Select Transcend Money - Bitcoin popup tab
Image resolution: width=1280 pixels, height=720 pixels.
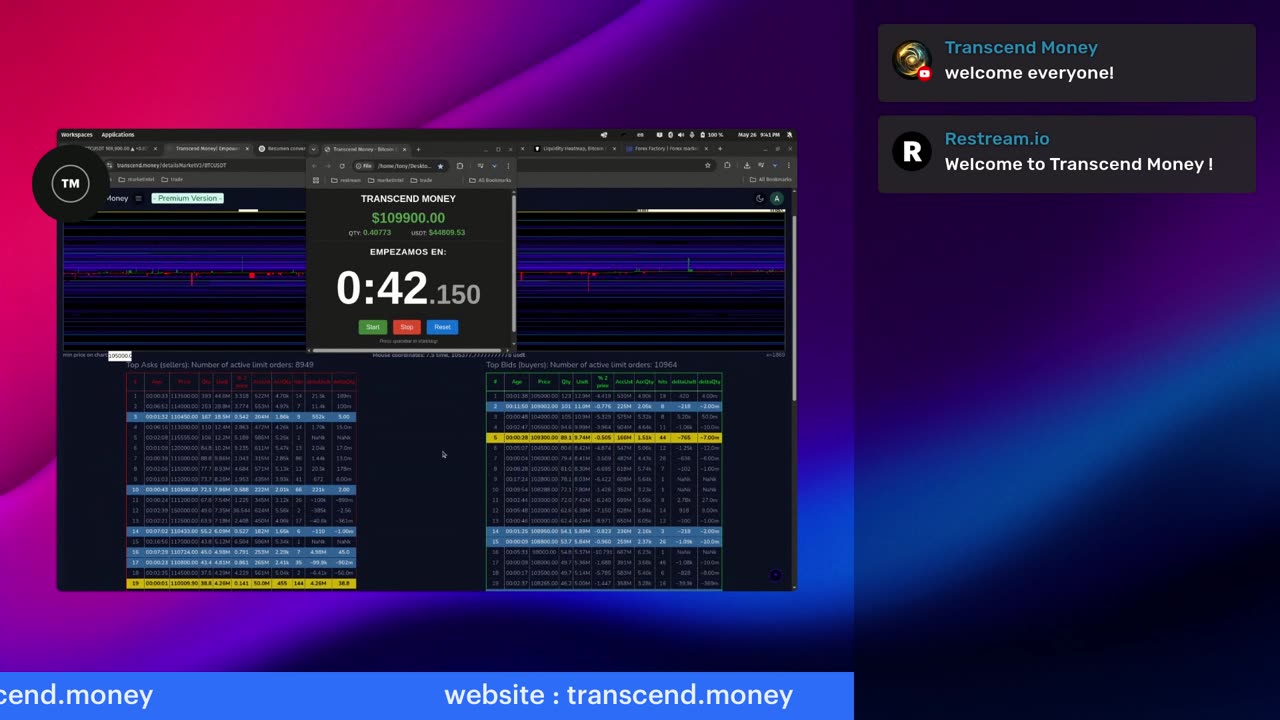tap(364, 149)
